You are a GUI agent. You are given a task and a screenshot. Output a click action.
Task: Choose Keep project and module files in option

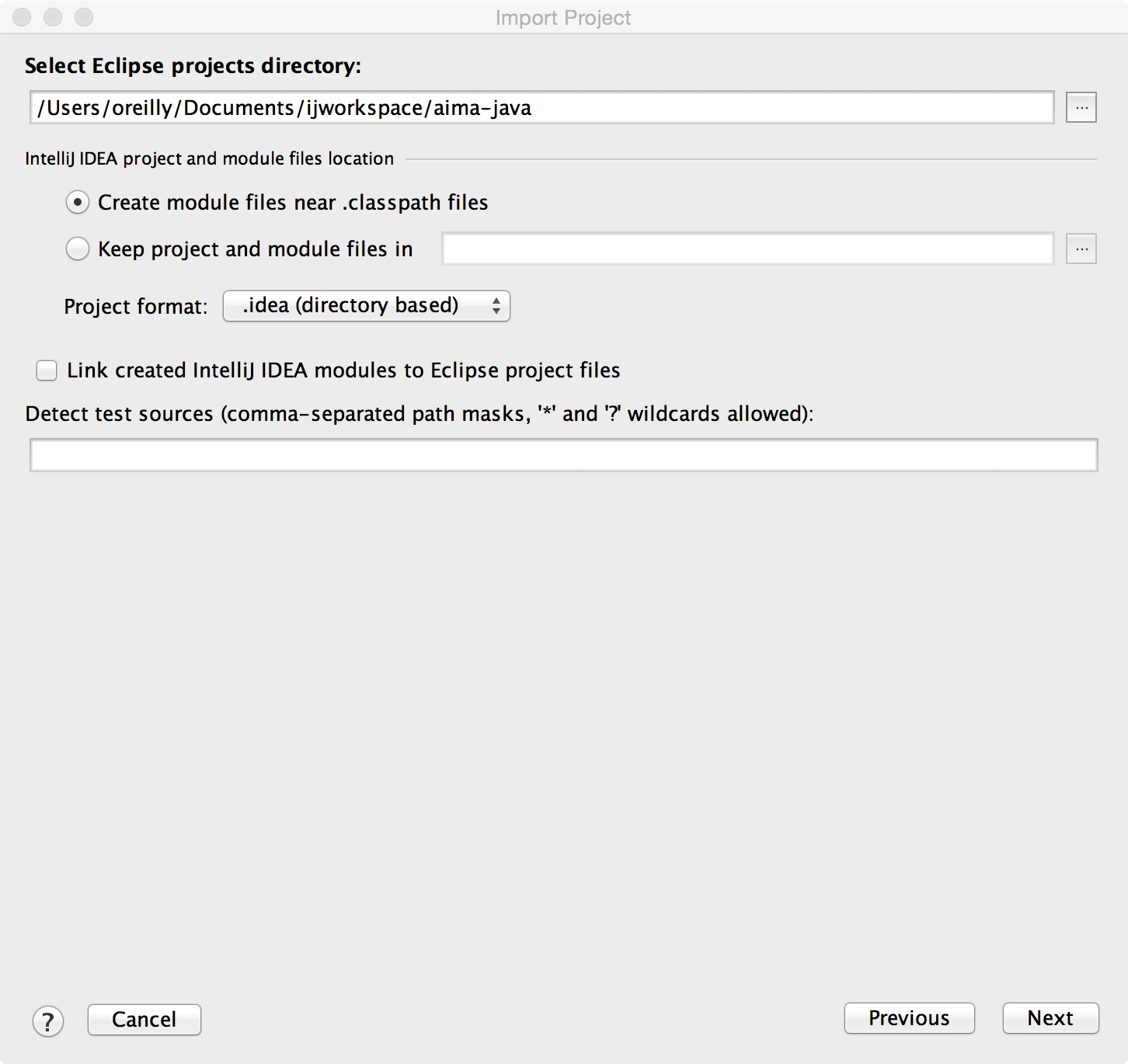pyautogui.click(x=78, y=249)
